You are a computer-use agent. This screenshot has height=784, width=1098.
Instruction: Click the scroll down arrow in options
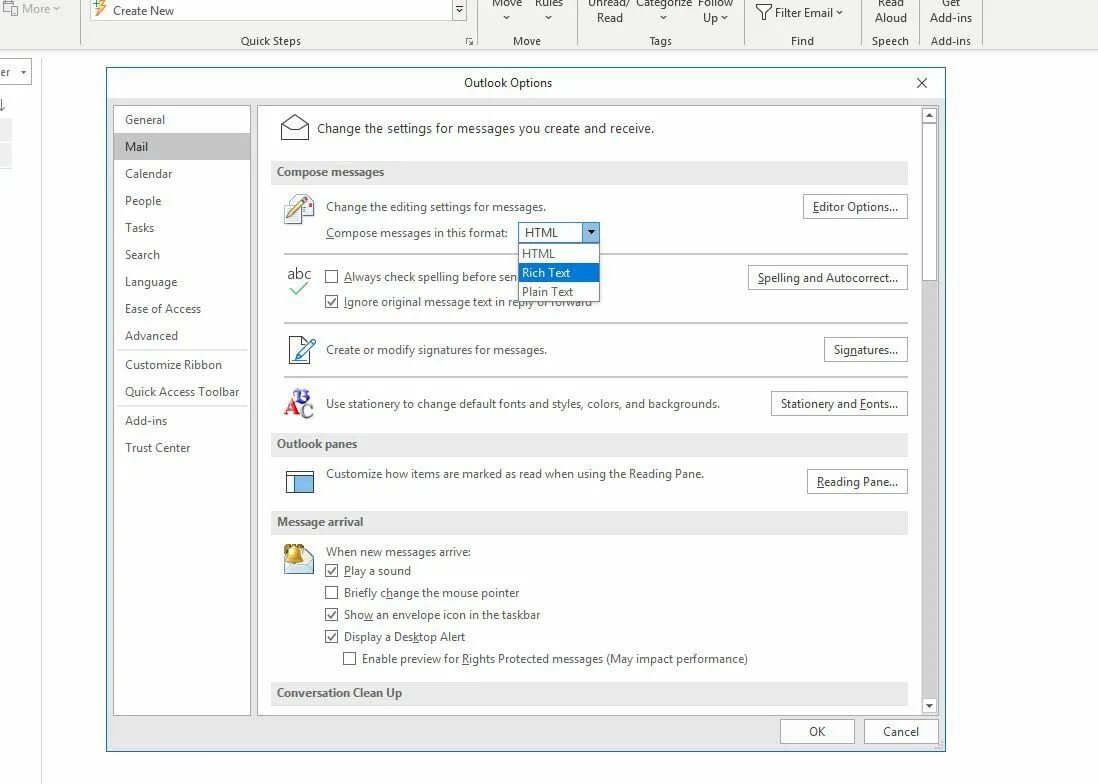click(929, 706)
